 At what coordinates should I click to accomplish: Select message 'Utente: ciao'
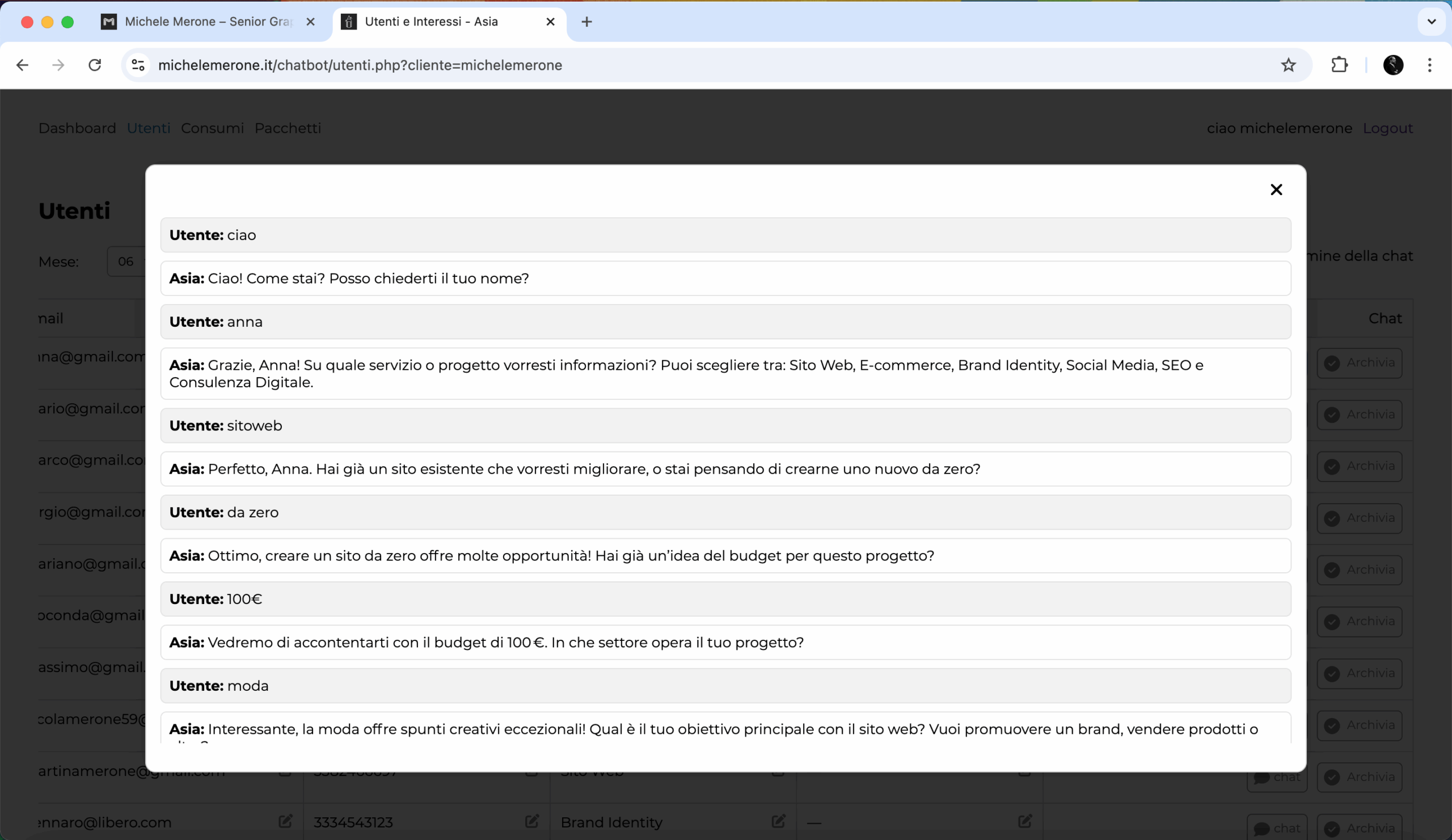click(x=725, y=235)
